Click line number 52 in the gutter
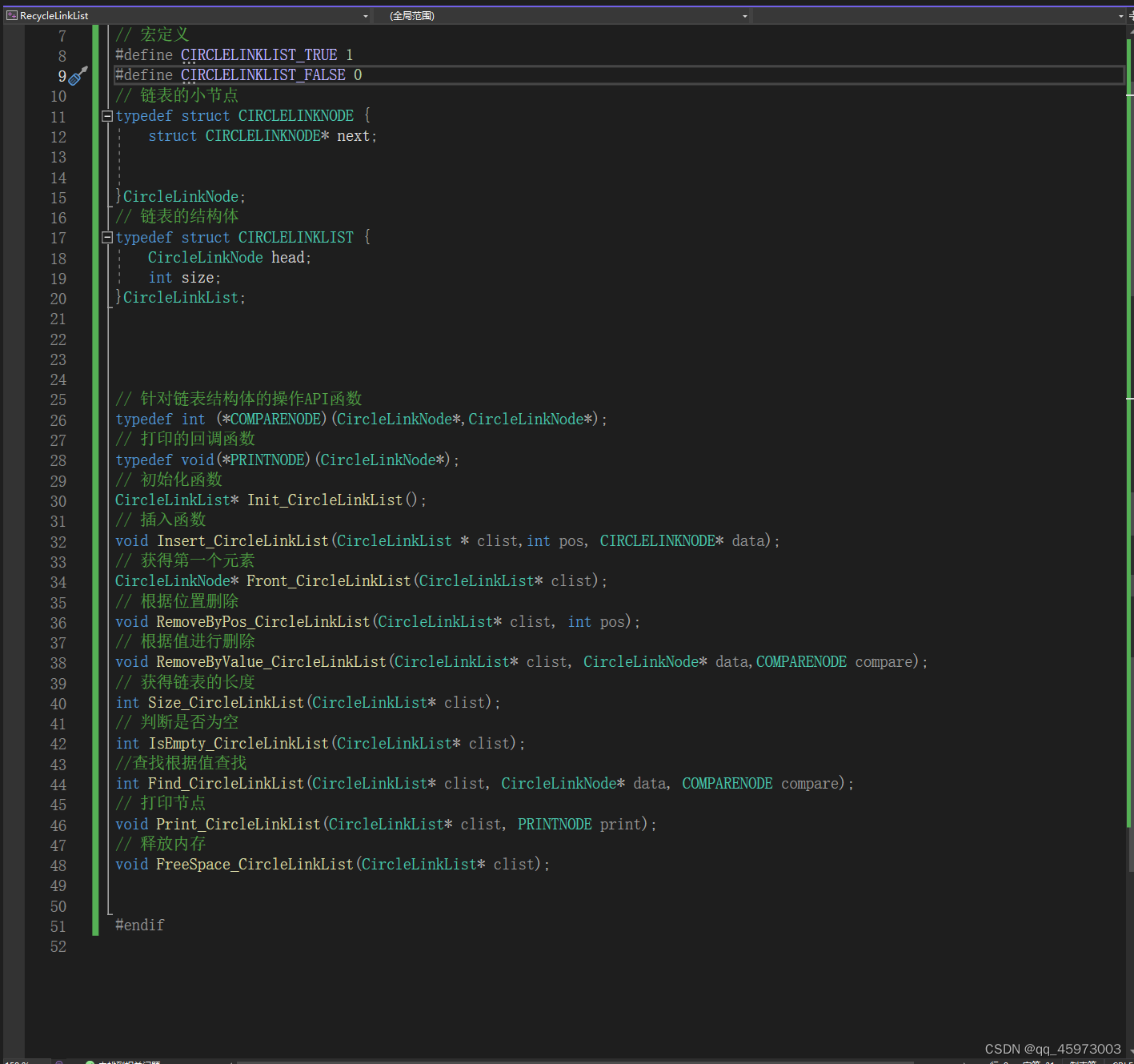This screenshot has height=1064, width=1134. (x=58, y=946)
